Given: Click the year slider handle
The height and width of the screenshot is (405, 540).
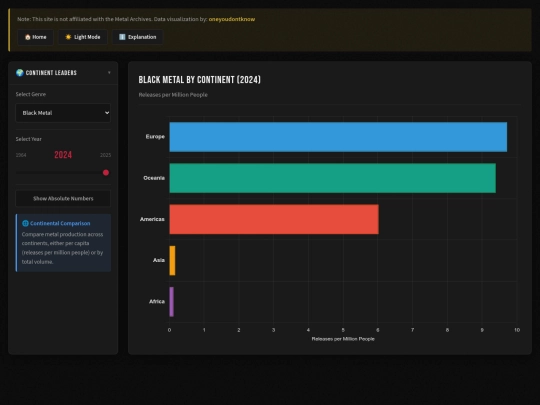Looking at the screenshot, I should coord(106,173).
